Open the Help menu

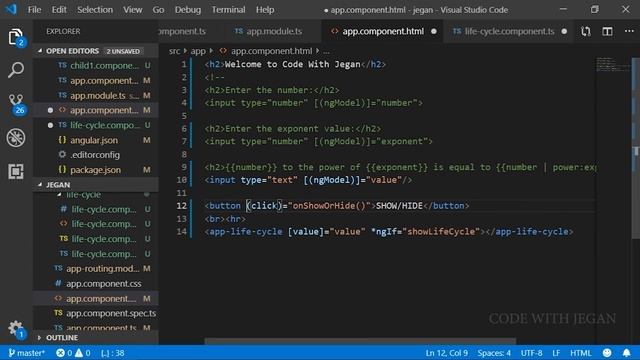(265, 9)
